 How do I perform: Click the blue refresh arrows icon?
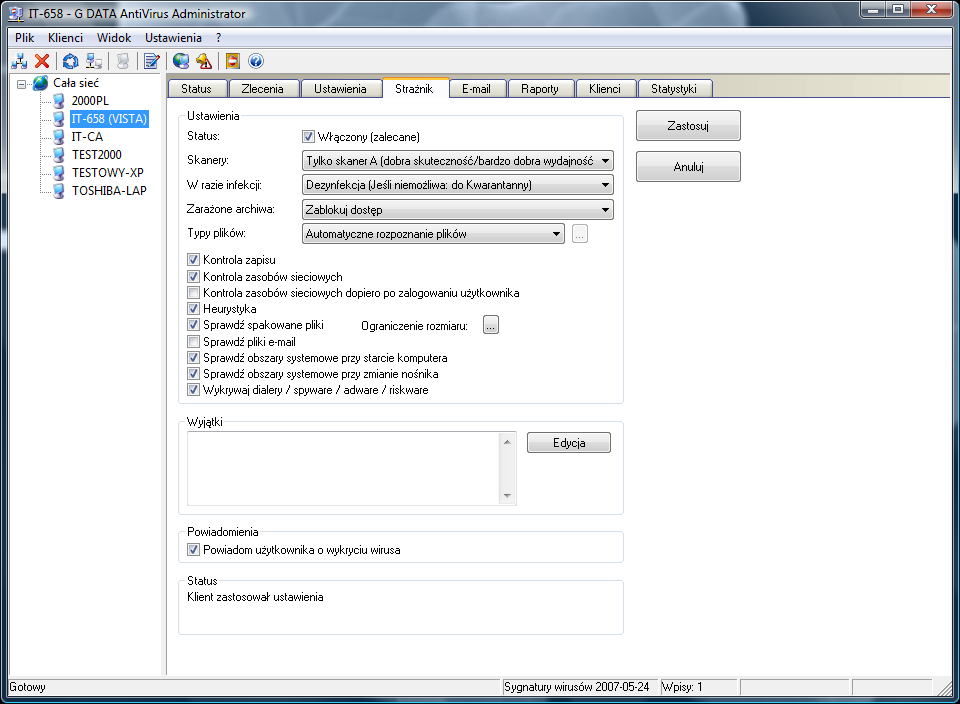[x=70, y=61]
